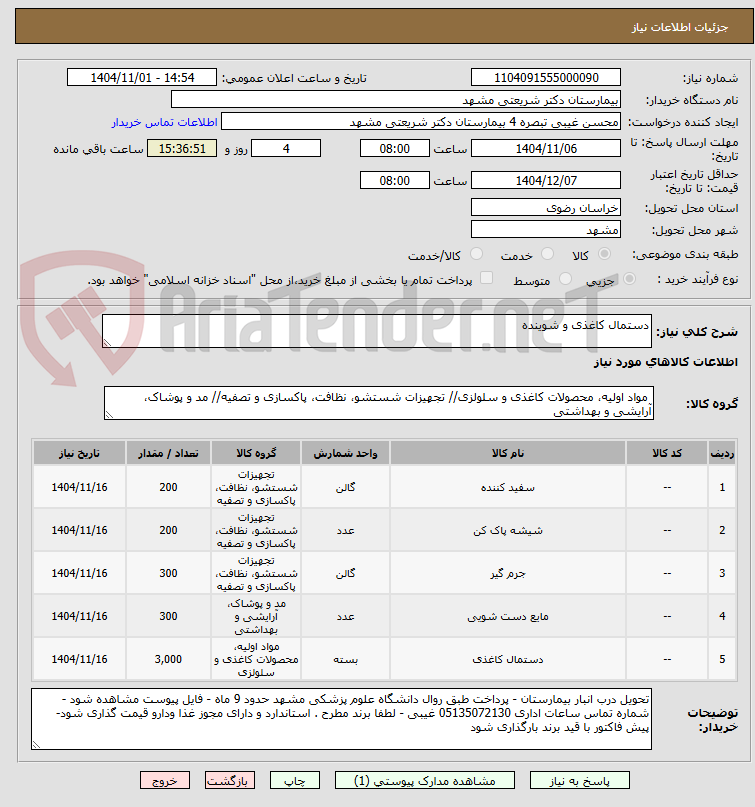Select the کالا/خدمت radio button

tap(477, 254)
